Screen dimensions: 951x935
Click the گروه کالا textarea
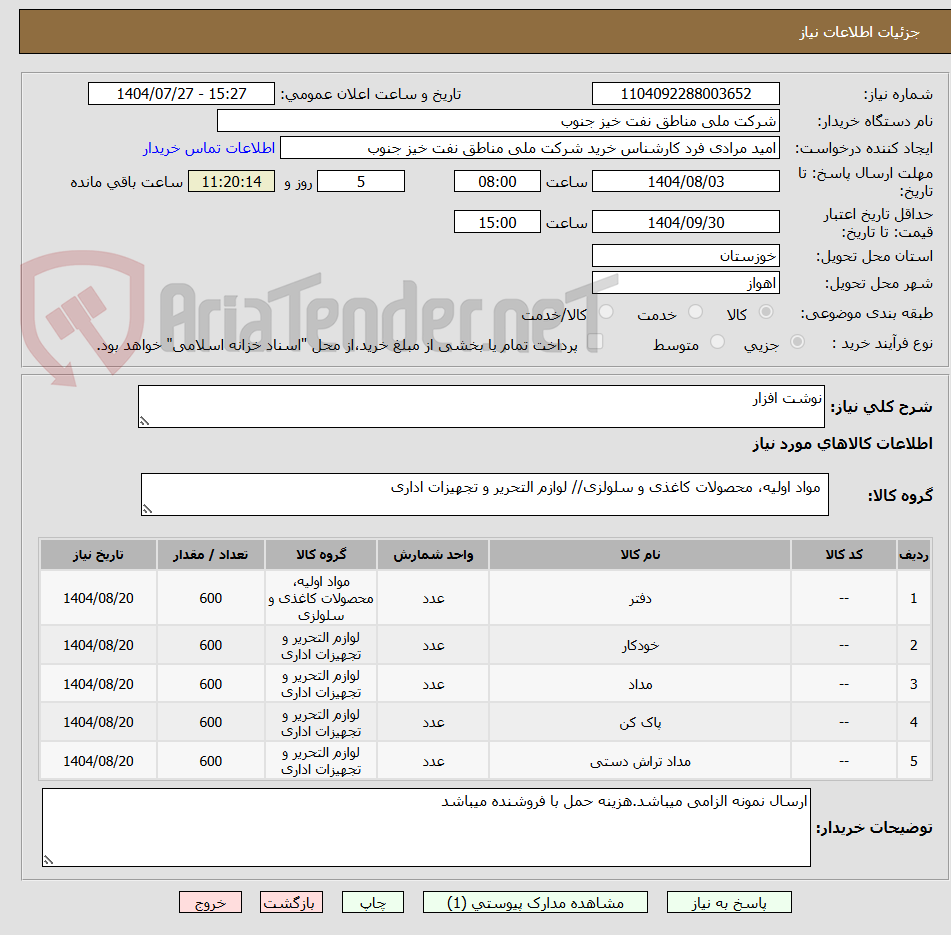pyautogui.click(x=485, y=494)
